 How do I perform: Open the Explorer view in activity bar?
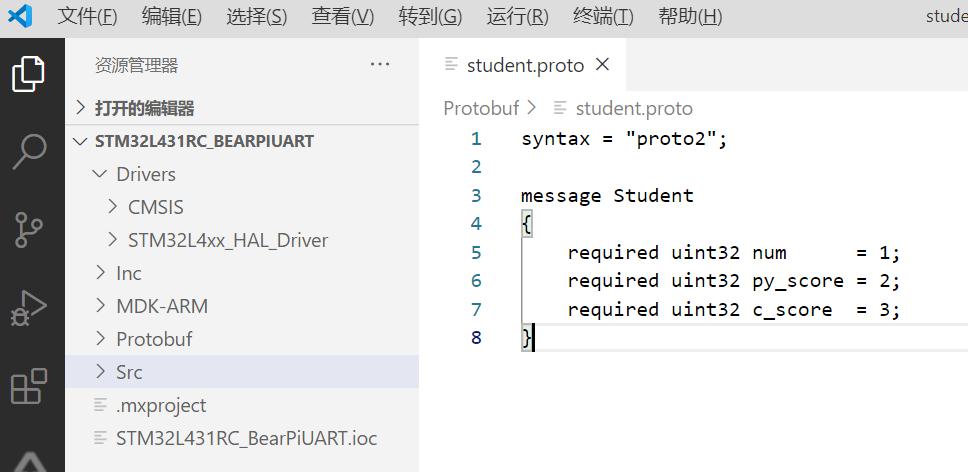[x=28, y=74]
